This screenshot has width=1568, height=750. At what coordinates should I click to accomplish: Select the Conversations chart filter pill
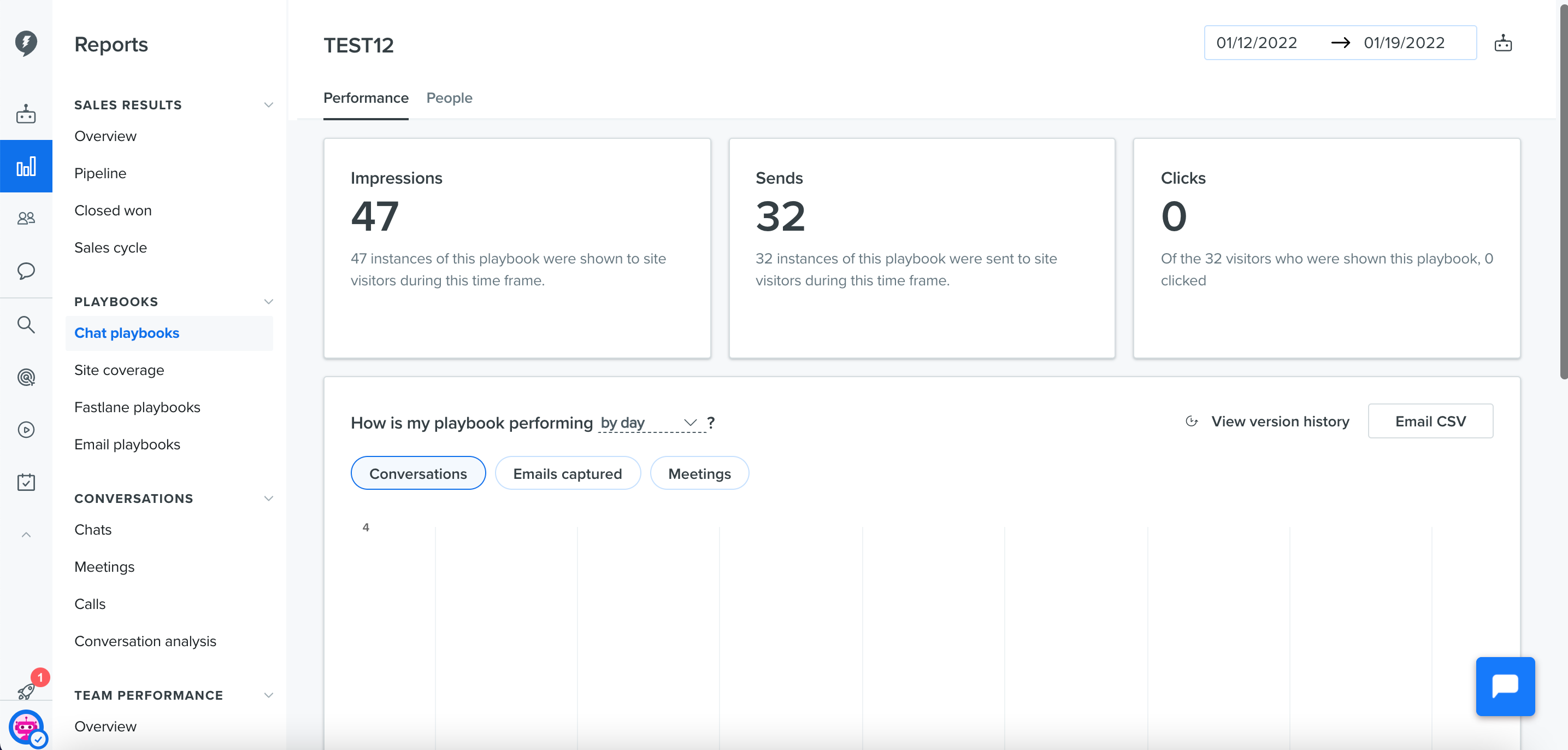[x=418, y=473]
